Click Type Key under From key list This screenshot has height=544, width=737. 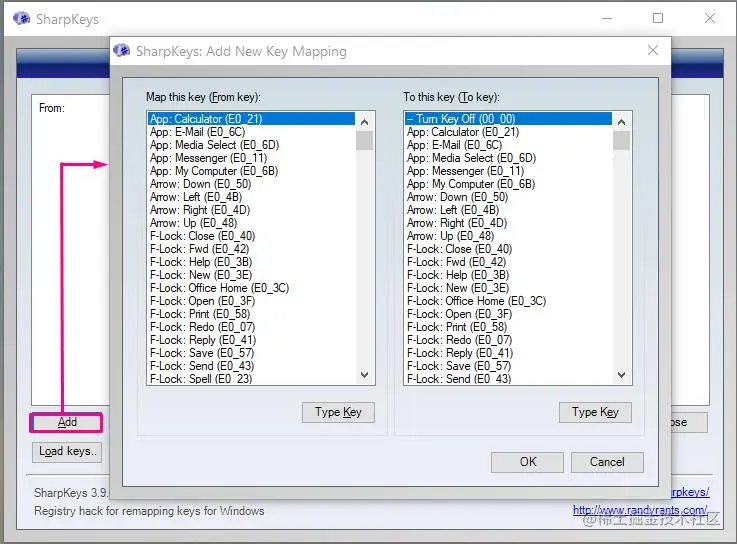point(338,412)
